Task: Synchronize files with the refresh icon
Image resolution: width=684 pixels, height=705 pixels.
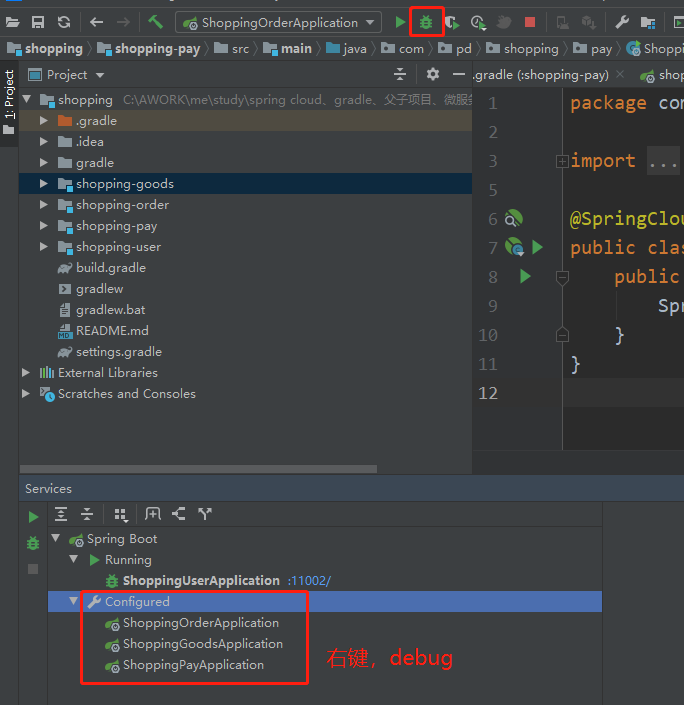Action: point(64,22)
